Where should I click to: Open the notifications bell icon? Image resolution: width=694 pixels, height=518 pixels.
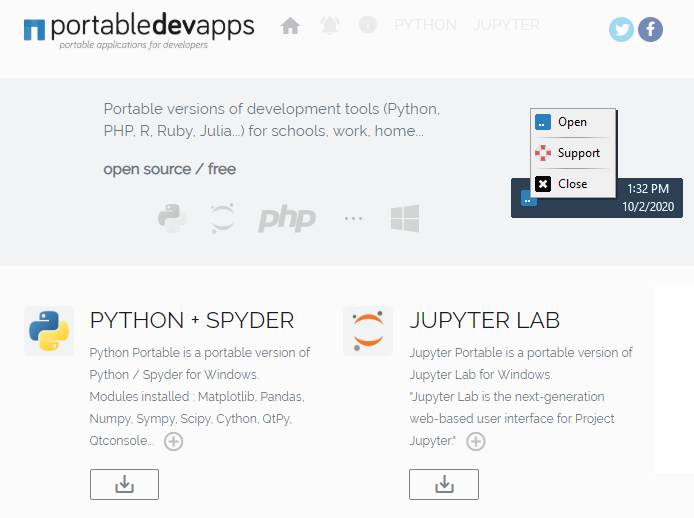tap(330, 25)
